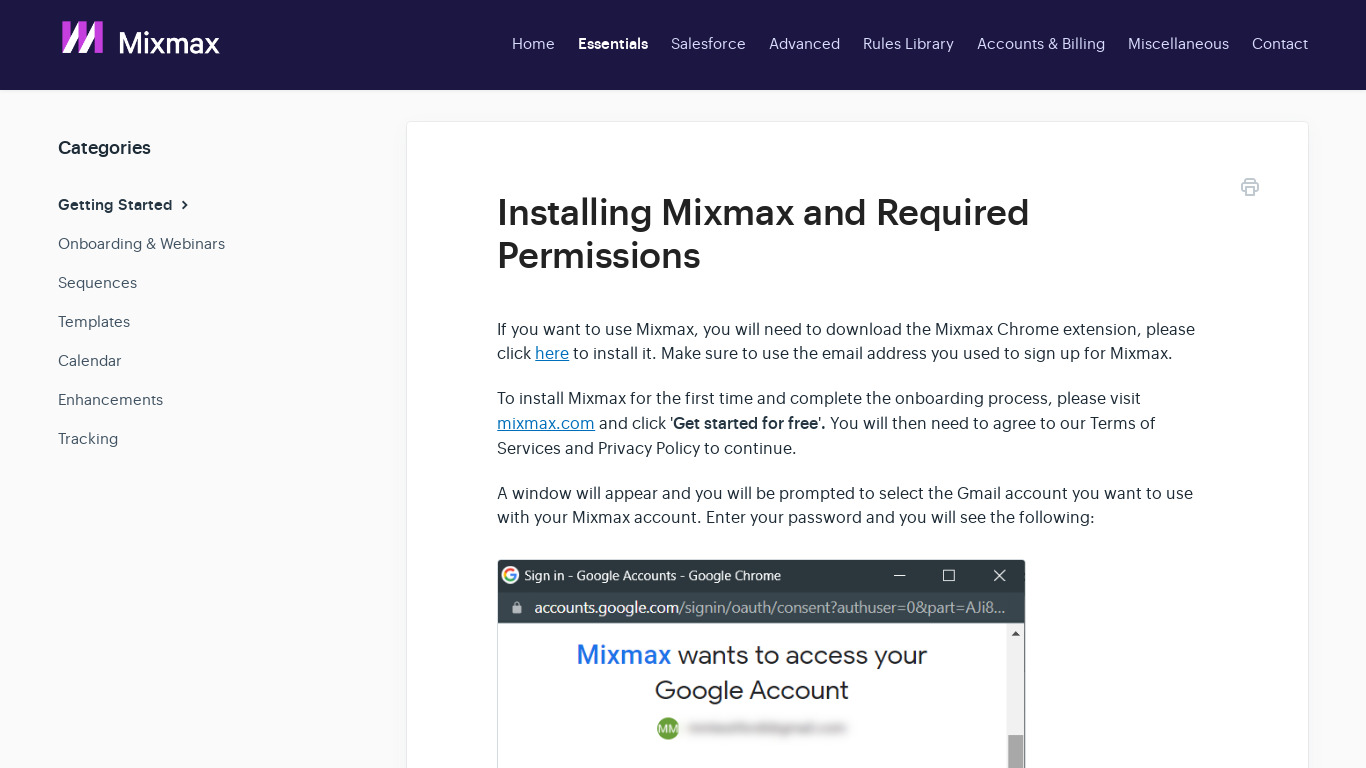Open the Contact page

(1280, 44)
